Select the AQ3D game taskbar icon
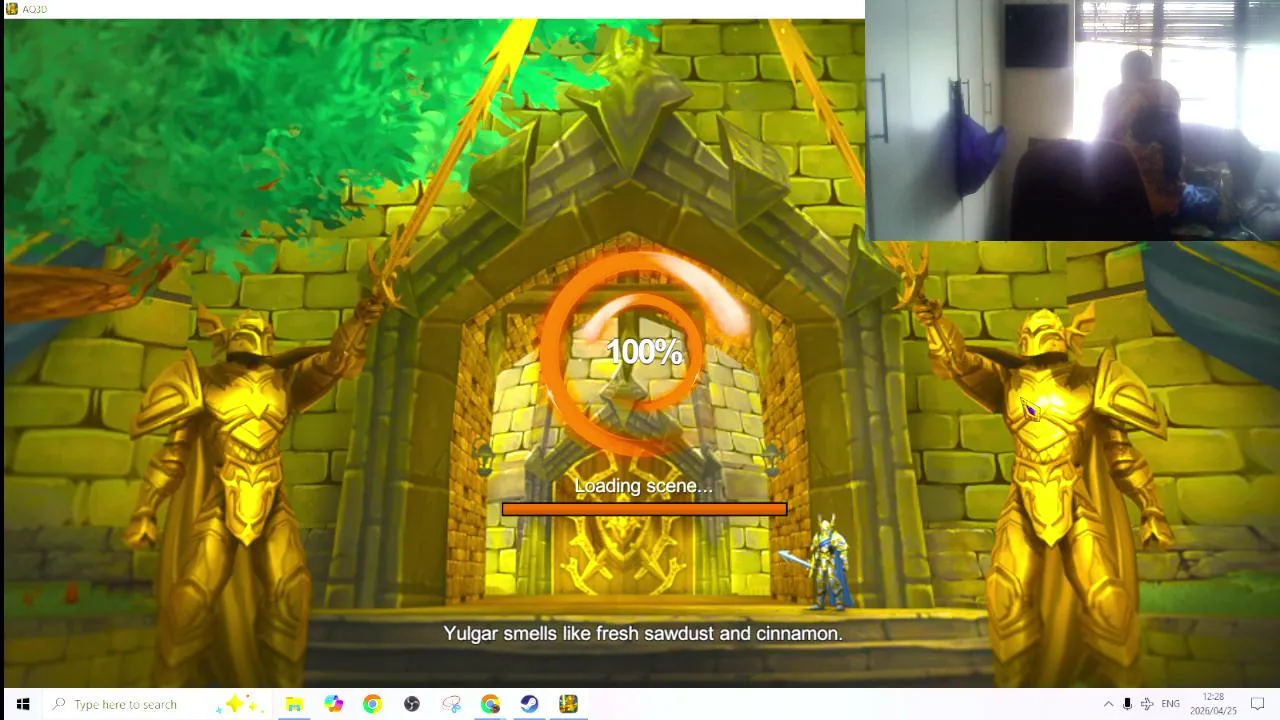 coord(568,704)
